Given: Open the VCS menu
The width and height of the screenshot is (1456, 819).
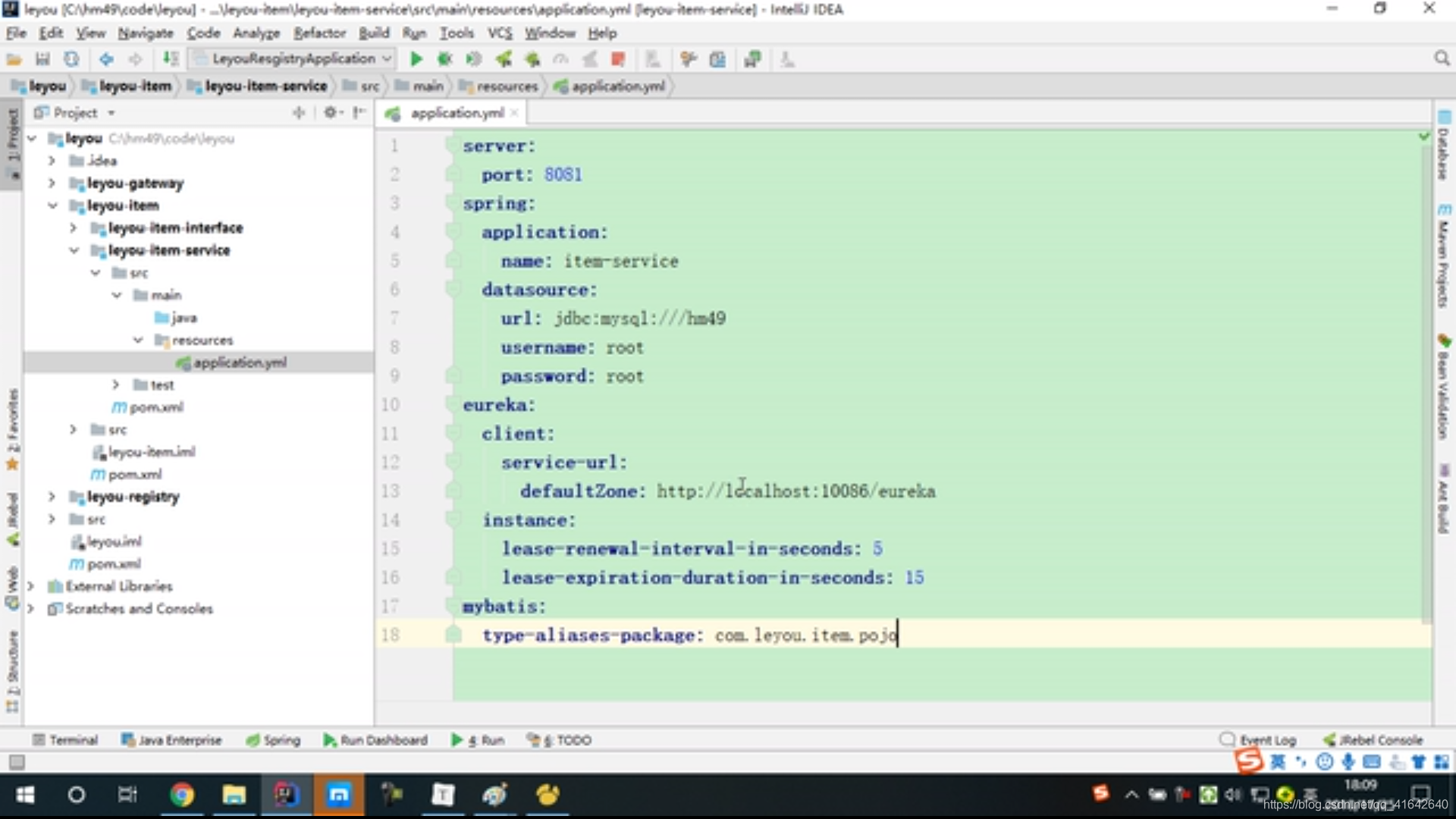Looking at the screenshot, I should click(x=499, y=33).
